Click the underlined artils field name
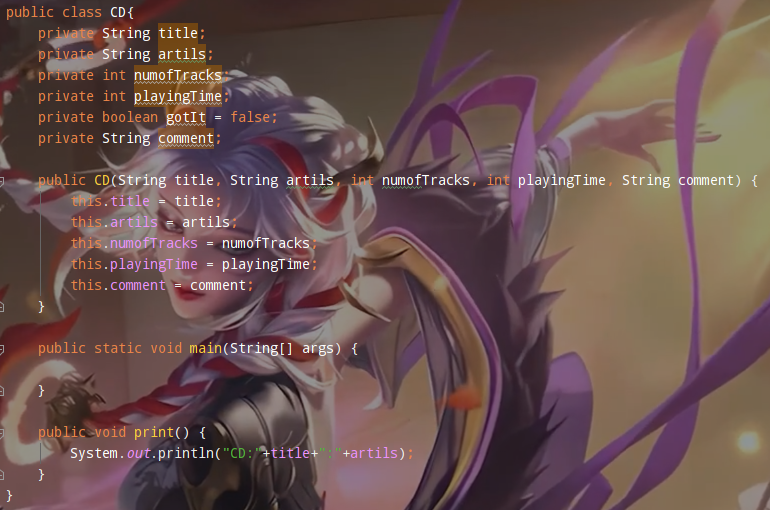Viewport: 770px width, 510px height. coord(182,54)
